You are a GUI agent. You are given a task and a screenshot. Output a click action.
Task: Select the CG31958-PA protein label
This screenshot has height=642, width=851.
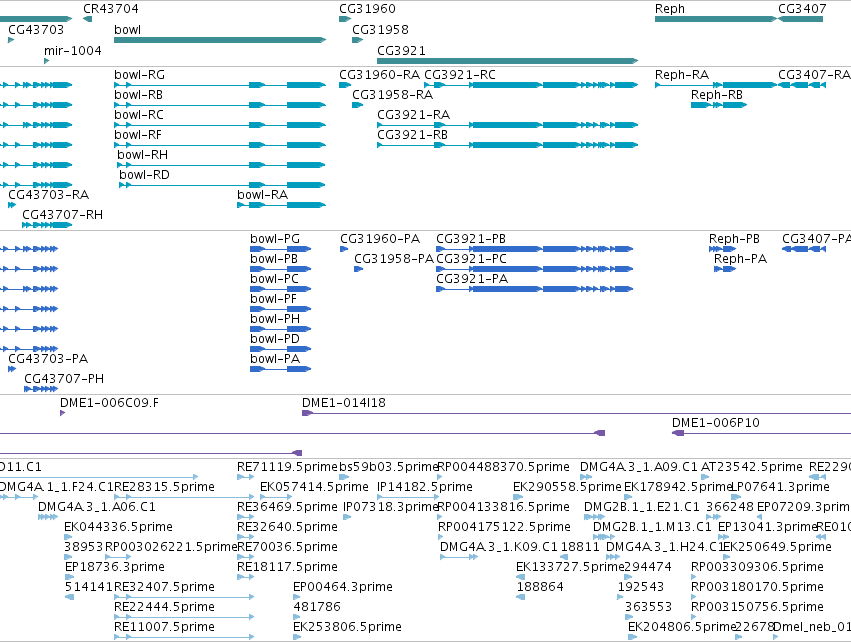tap(394, 259)
